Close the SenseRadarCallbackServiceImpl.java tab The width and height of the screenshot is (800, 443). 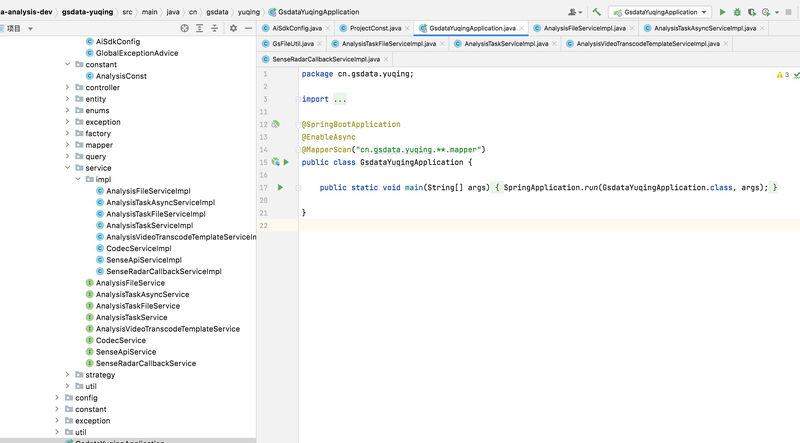[386, 60]
